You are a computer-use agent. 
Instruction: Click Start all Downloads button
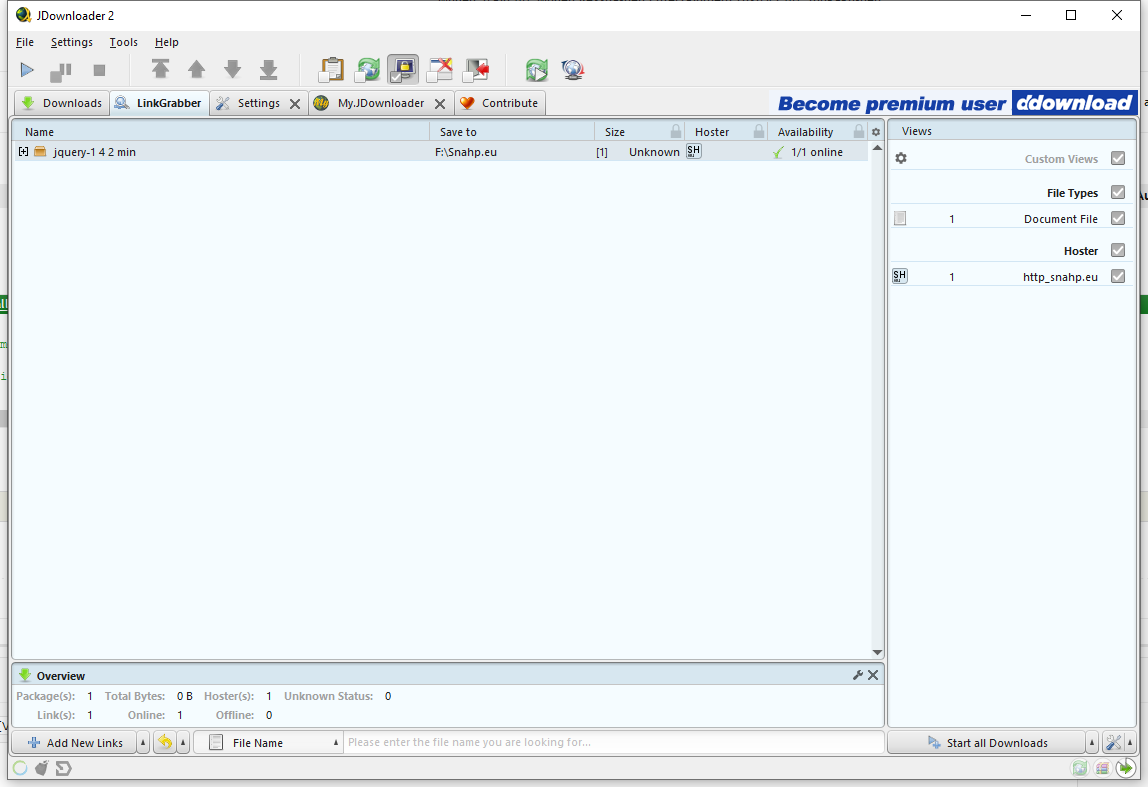click(x=987, y=742)
